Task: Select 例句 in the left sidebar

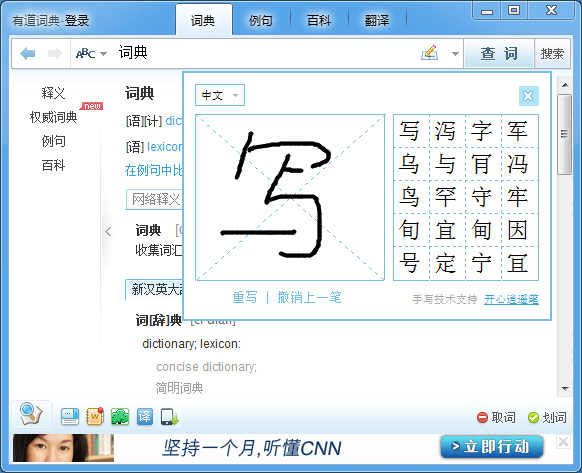Action: click(x=53, y=141)
